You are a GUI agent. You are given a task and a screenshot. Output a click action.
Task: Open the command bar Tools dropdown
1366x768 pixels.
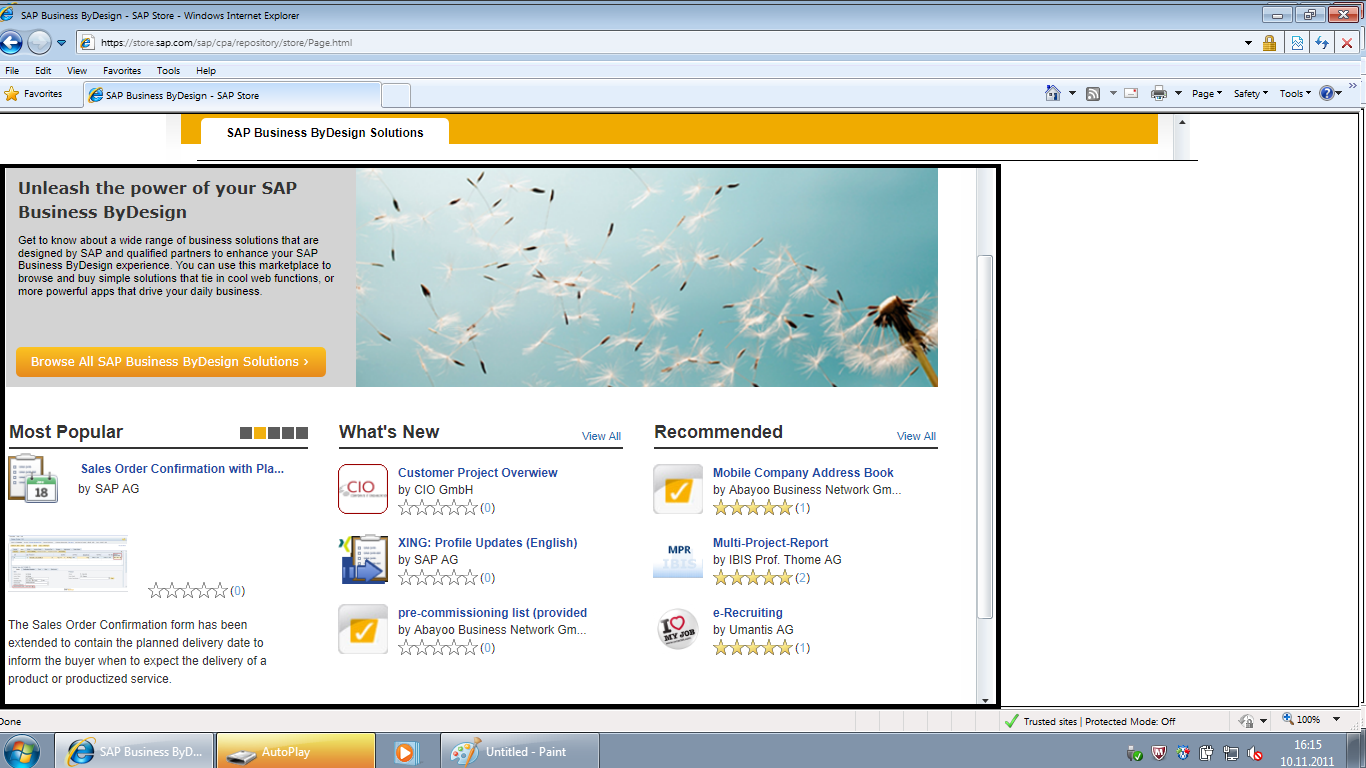1295,93
